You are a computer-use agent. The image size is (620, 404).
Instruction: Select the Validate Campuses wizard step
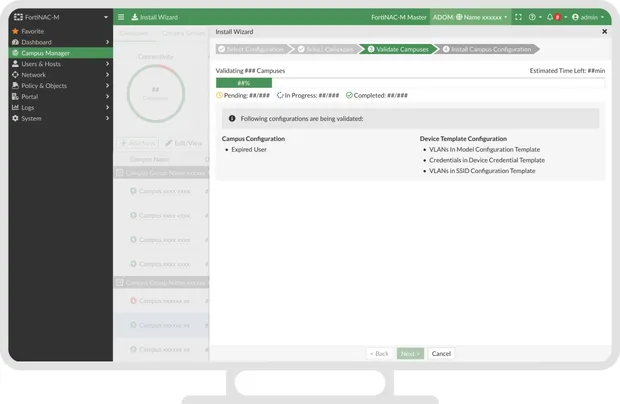tap(399, 49)
